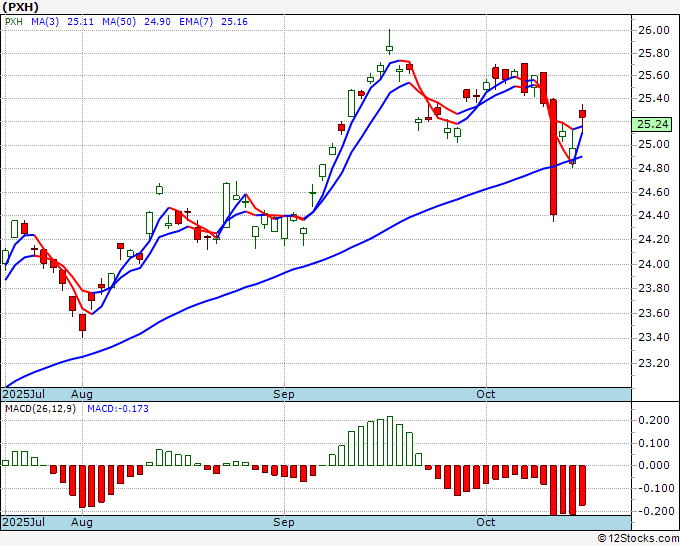The height and width of the screenshot is (546, 680).
Task: Click Oct on the price chart axis
Action: click(x=486, y=394)
